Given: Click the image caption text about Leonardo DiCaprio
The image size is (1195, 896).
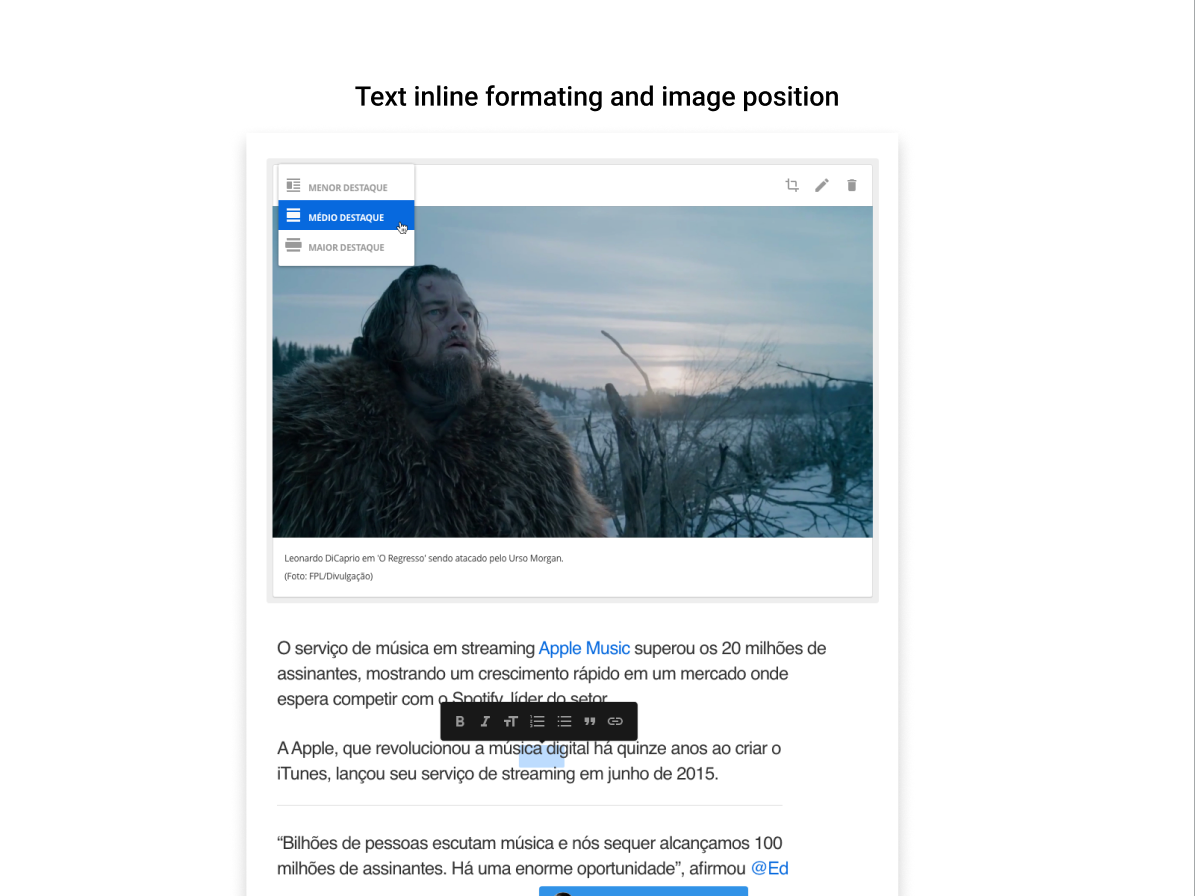Looking at the screenshot, I should (x=424, y=558).
